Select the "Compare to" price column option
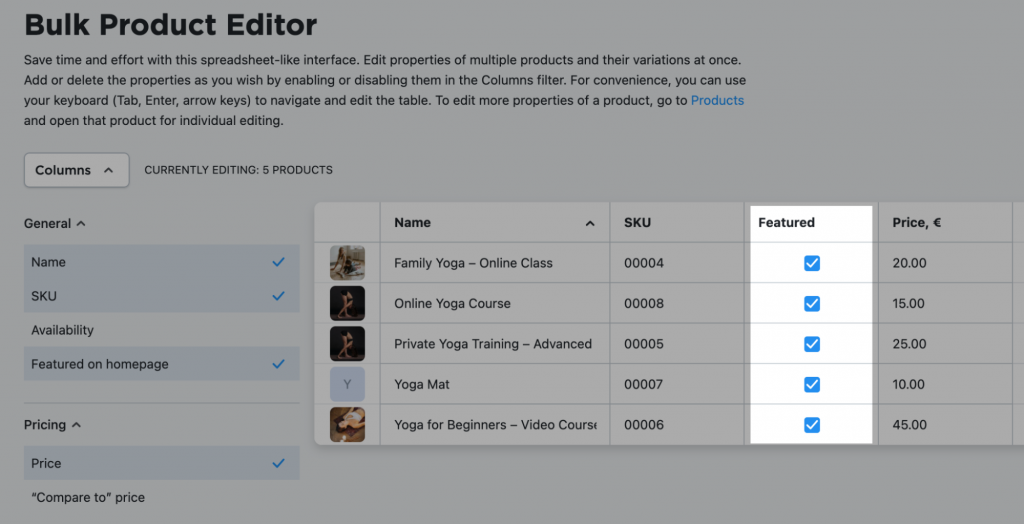 [x=161, y=497]
